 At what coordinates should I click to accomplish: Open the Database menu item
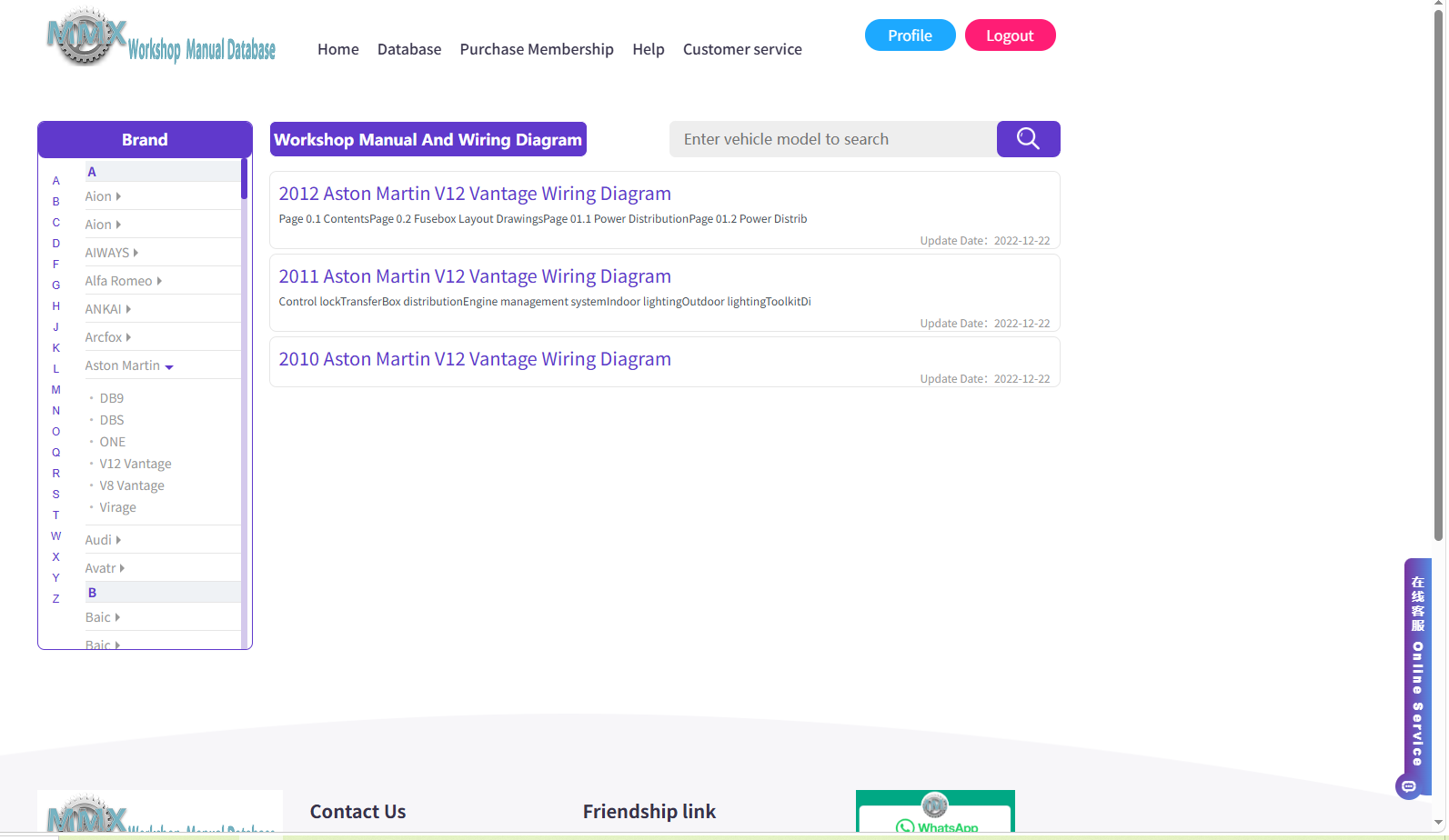(x=409, y=49)
